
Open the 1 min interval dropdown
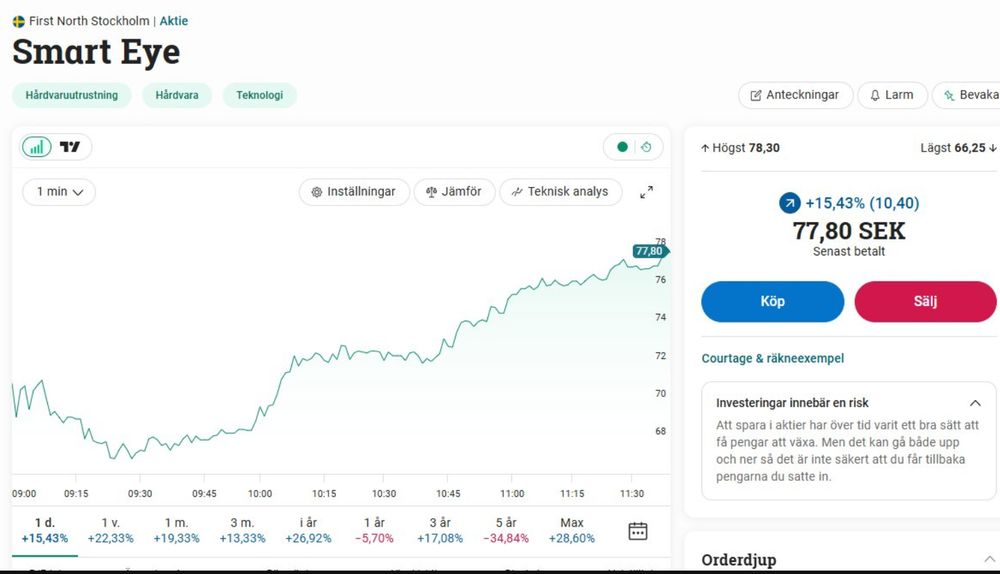pos(59,191)
